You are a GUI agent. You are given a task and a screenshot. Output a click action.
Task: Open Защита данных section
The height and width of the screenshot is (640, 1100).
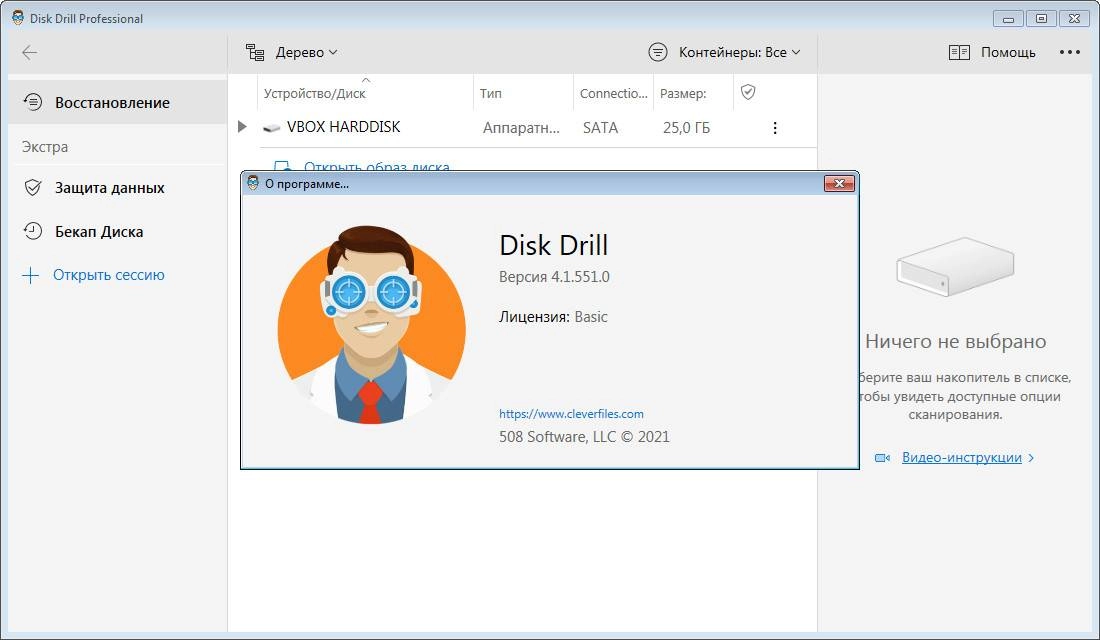tap(109, 188)
